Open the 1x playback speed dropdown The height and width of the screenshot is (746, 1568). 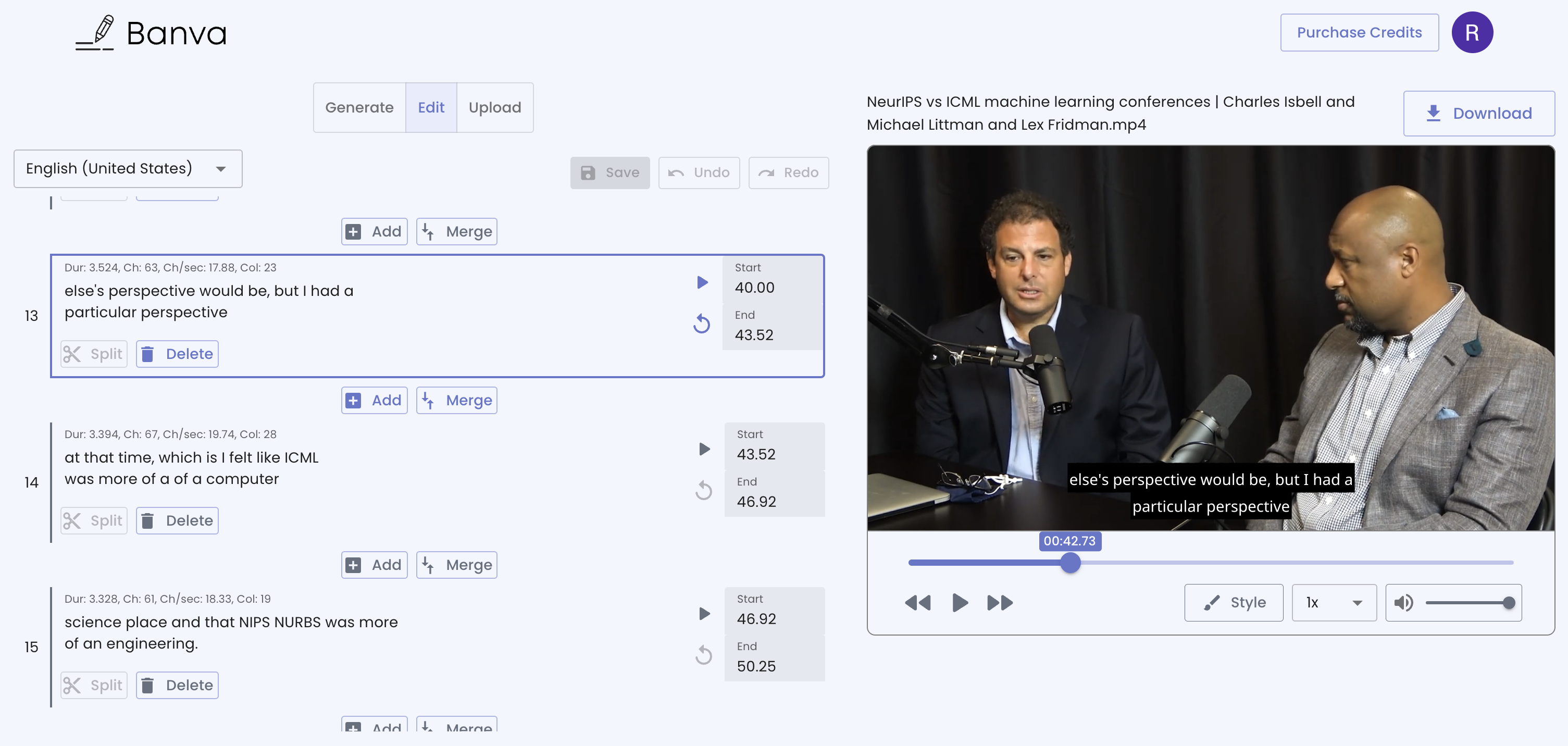coord(1333,603)
